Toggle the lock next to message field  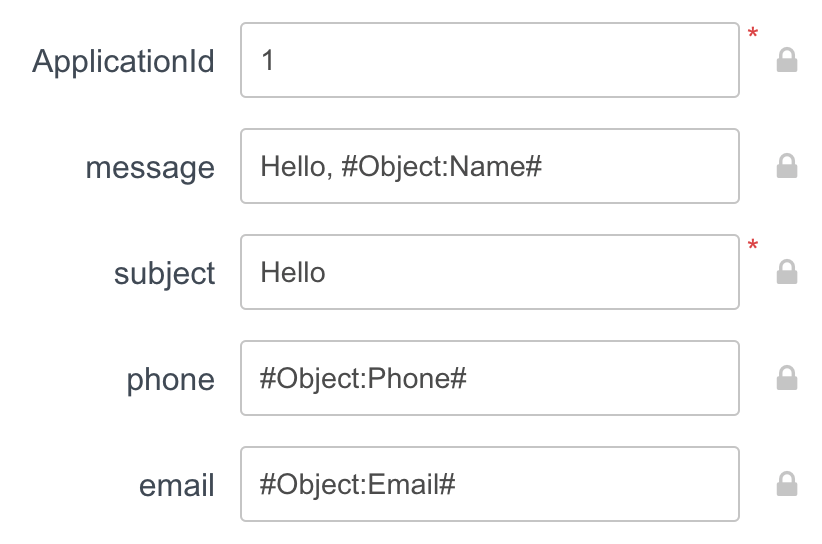point(787,167)
